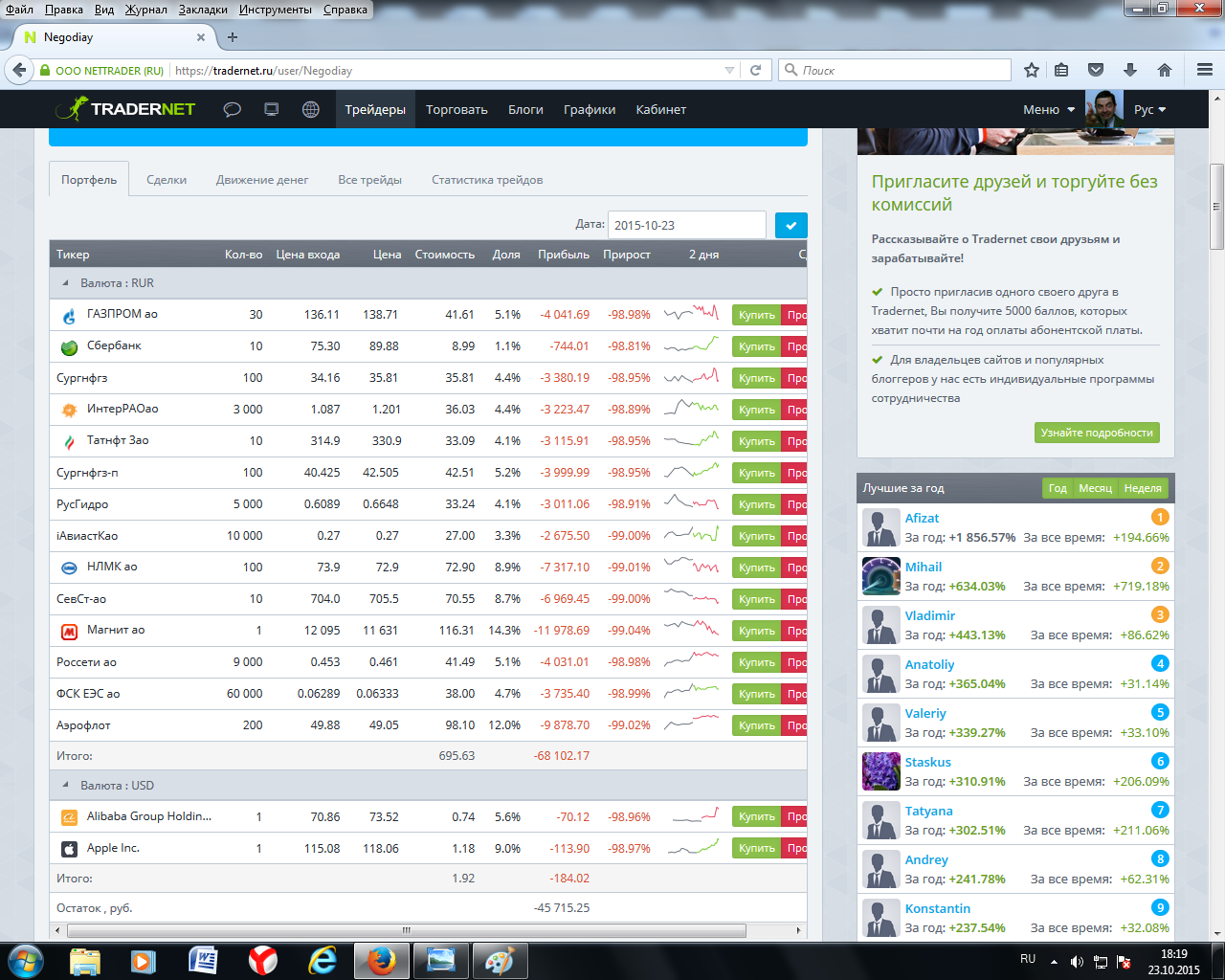The image size is (1225, 980).
Task: Open the address bar history dropdown arrow
Action: [730, 70]
